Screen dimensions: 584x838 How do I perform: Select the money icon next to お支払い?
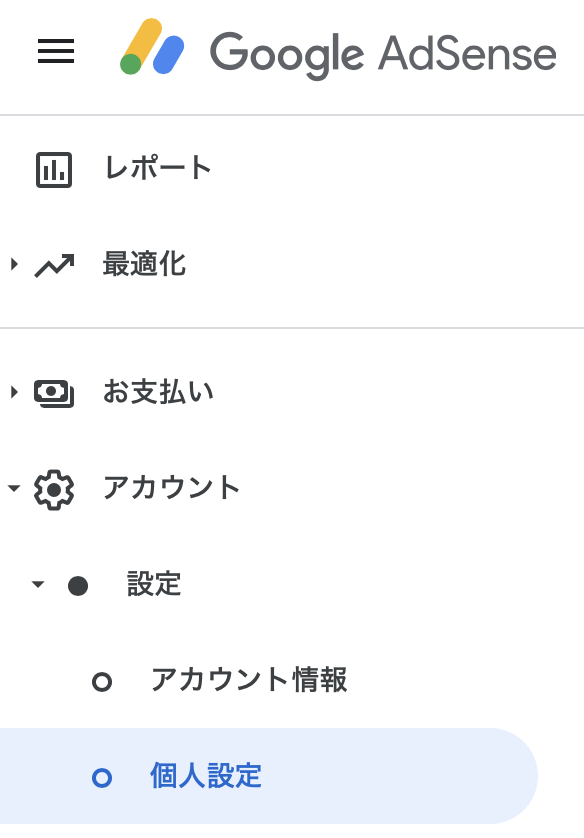pyautogui.click(x=55, y=392)
